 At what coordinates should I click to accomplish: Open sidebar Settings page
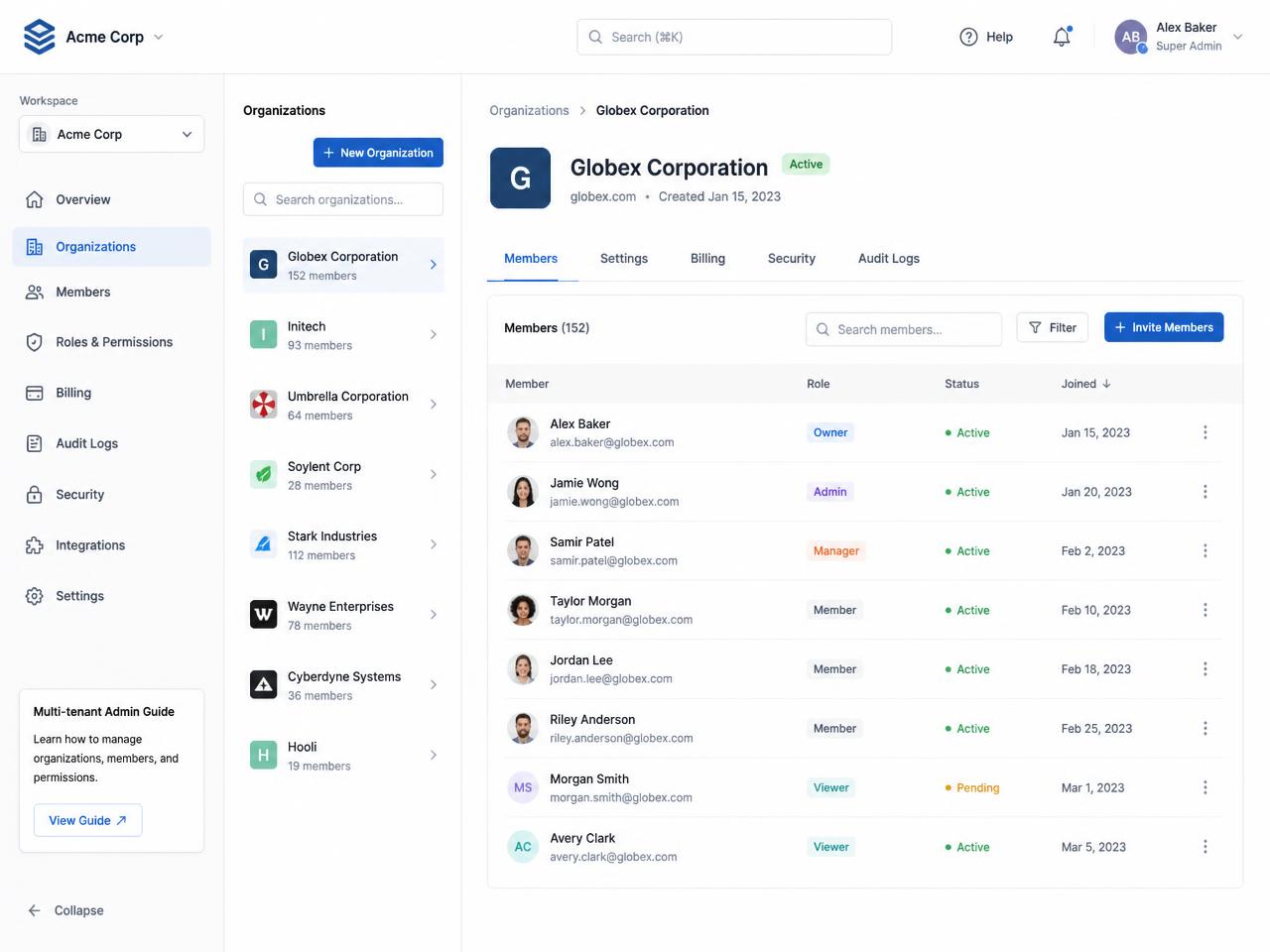click(111, 596)
